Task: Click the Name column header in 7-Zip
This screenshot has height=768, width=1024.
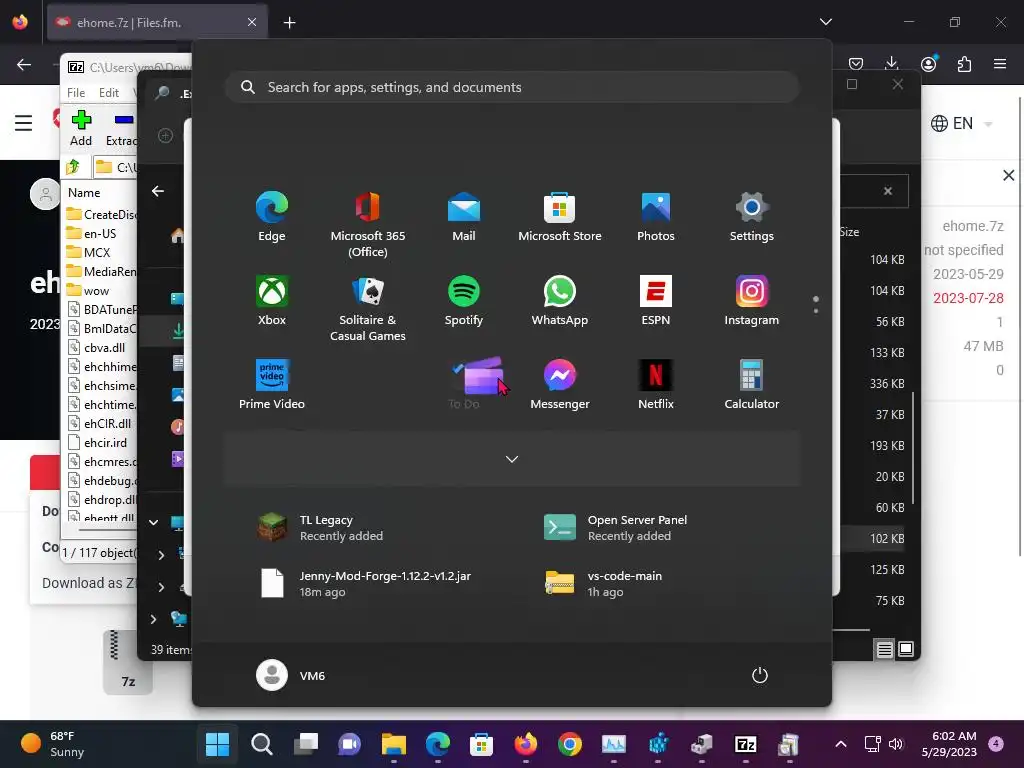Action: (84, 193)
